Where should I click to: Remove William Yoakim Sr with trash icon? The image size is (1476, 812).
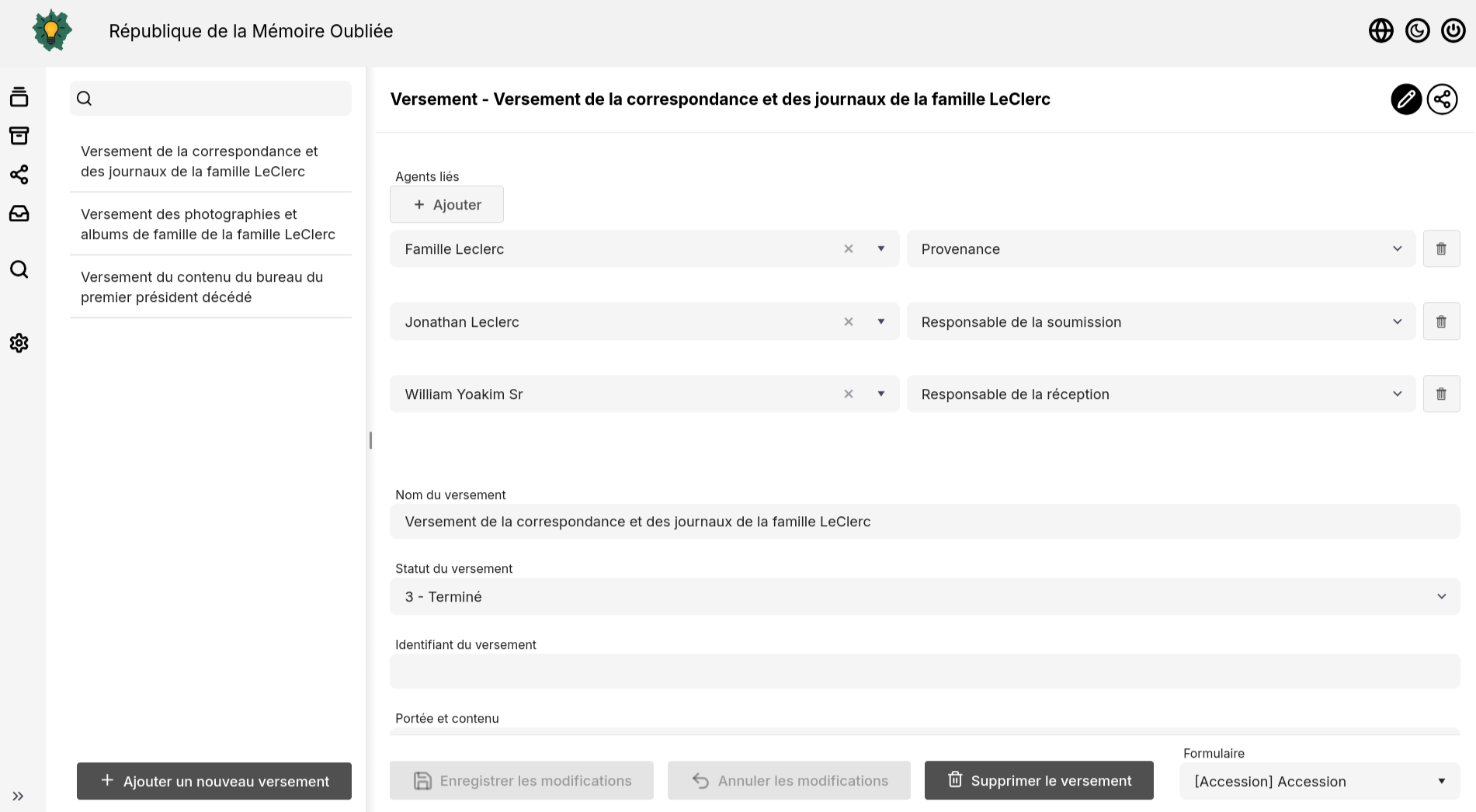pyautogui.click(x=1441, y=394)
